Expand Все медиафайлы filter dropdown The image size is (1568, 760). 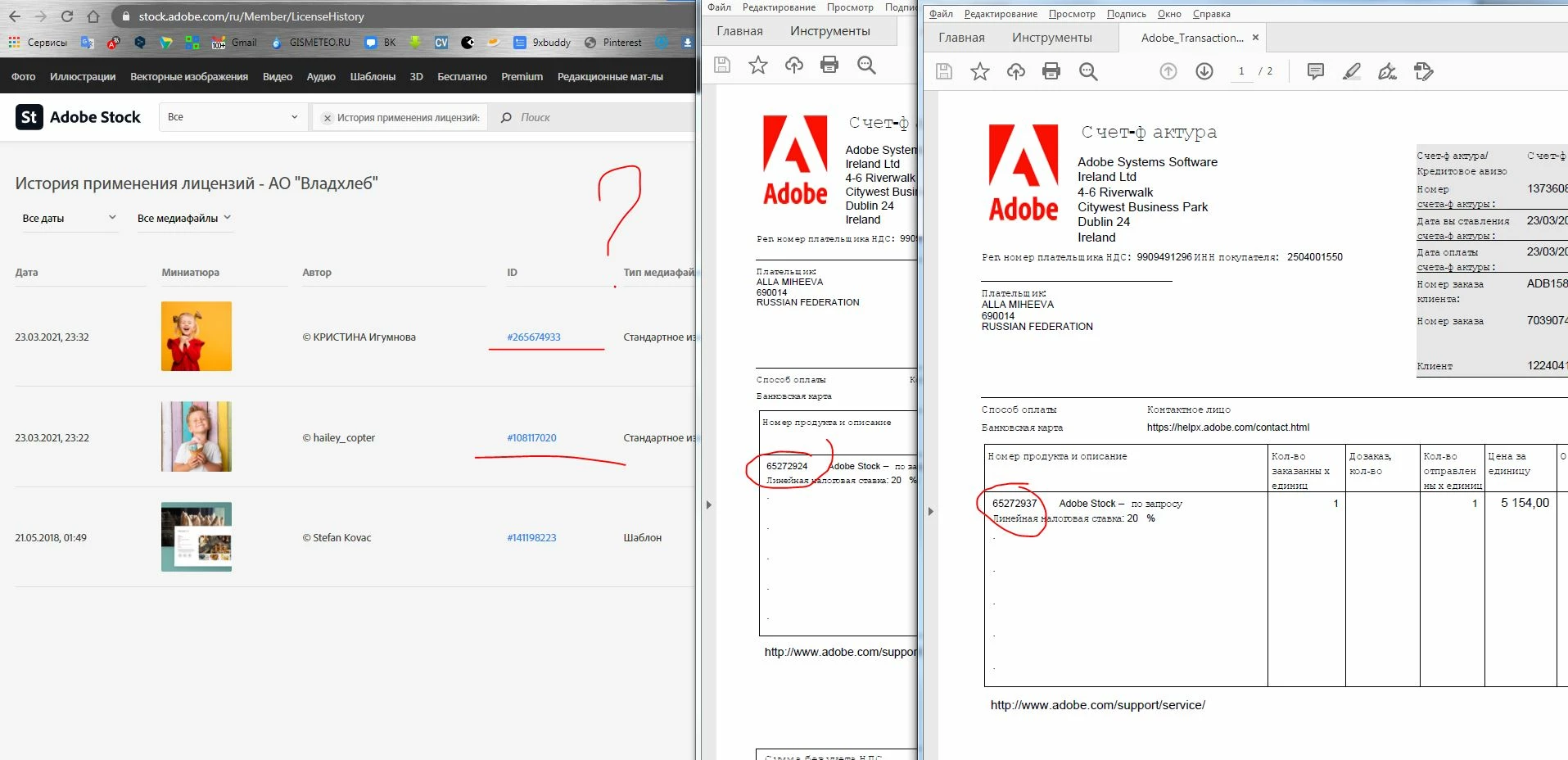point(184,218)
